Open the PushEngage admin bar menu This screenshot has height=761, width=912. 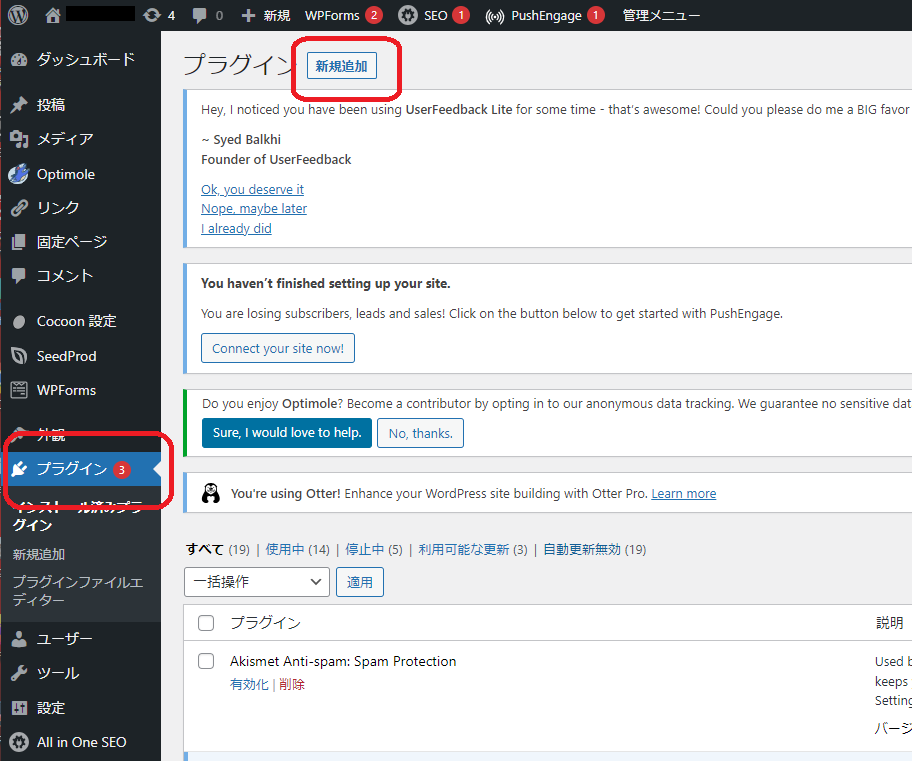point(546,16)
